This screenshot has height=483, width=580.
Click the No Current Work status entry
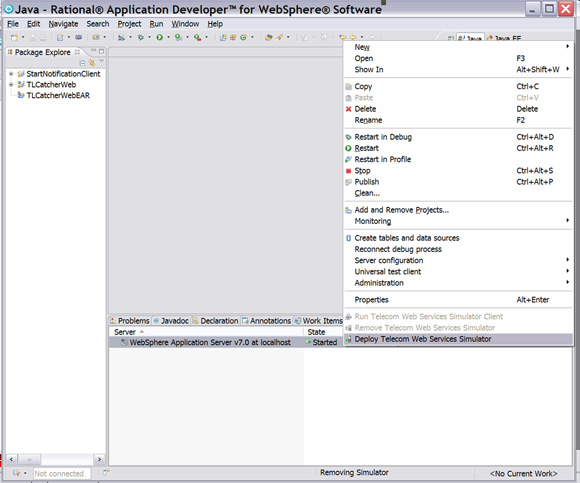pos(523,474)
